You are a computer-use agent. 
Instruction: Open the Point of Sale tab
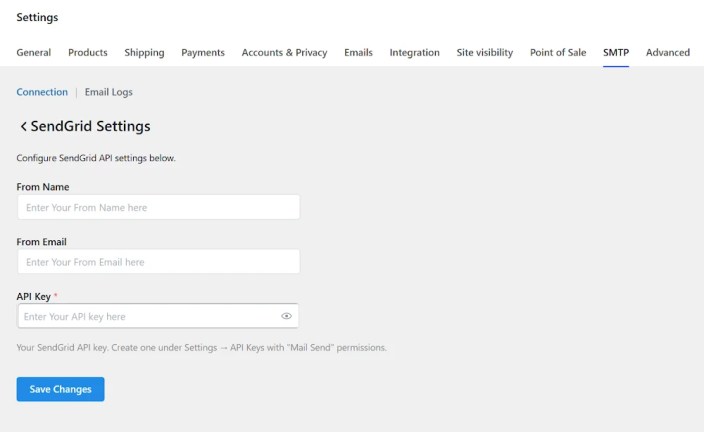558,53
